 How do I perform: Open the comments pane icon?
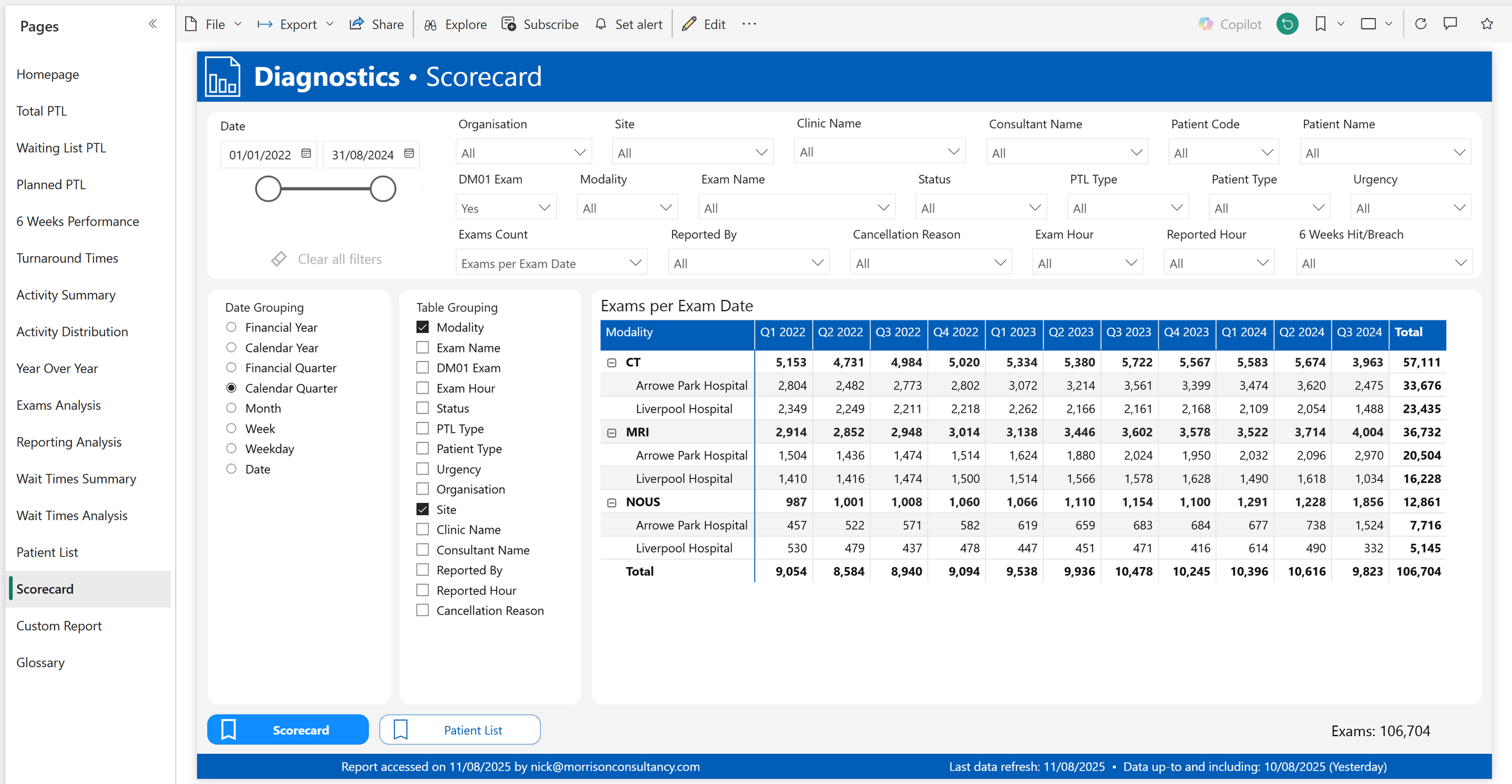(x=1450, y=24)
